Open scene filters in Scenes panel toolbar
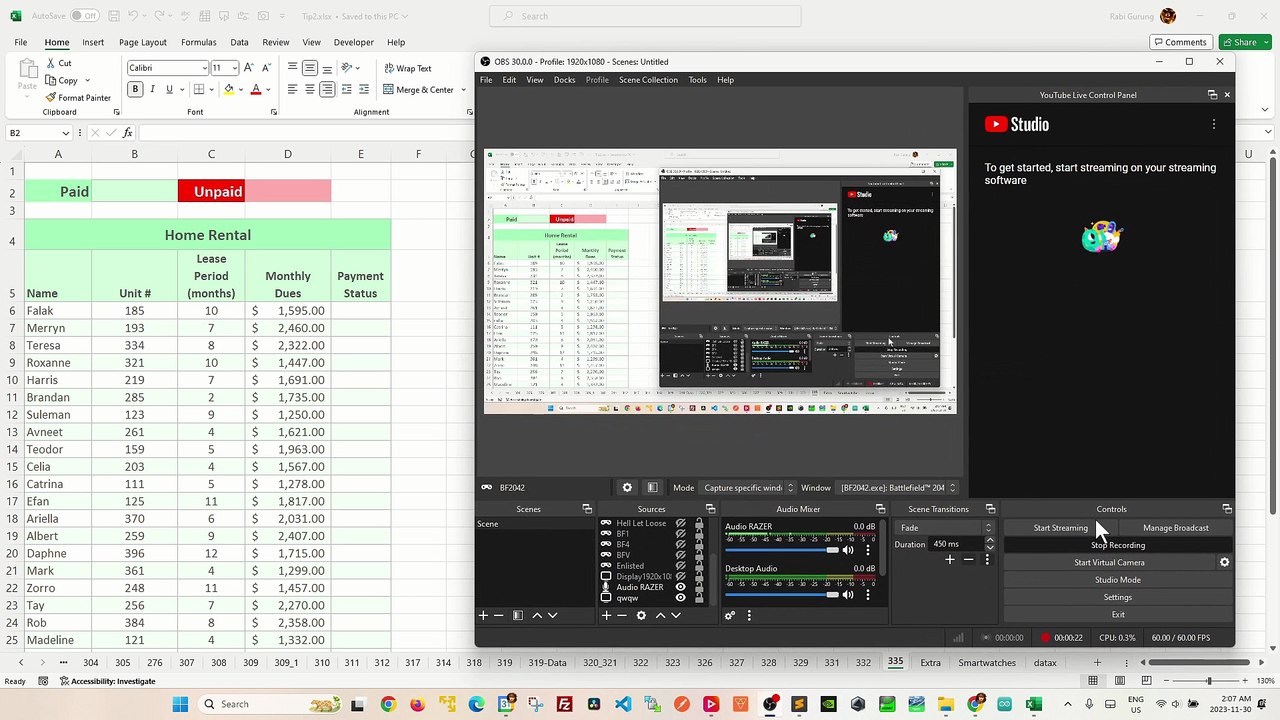This screenshot has height=720, width=1280. [518, 615]
